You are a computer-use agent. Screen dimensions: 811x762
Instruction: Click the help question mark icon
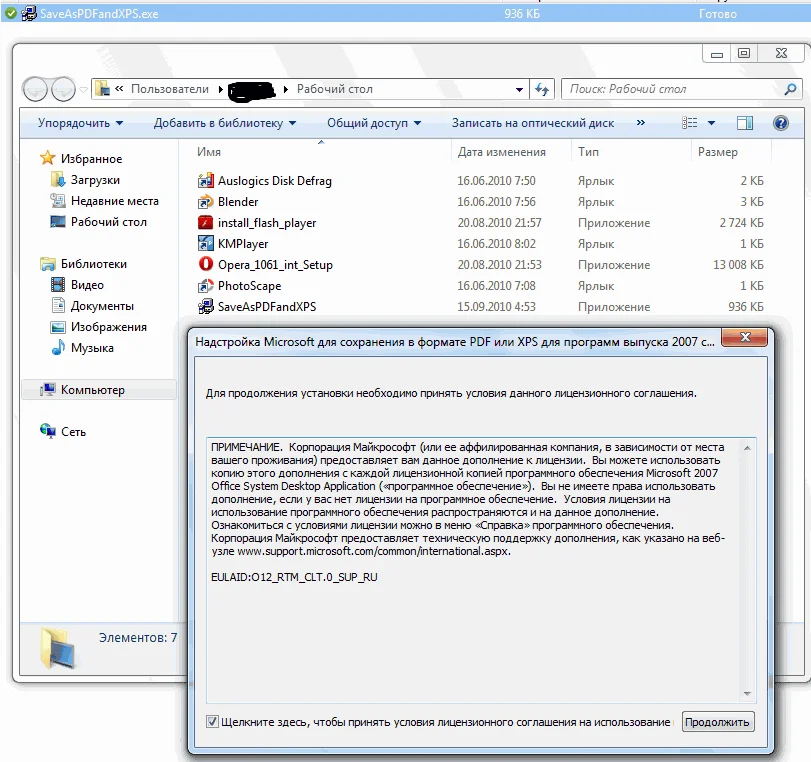[780, 123]
